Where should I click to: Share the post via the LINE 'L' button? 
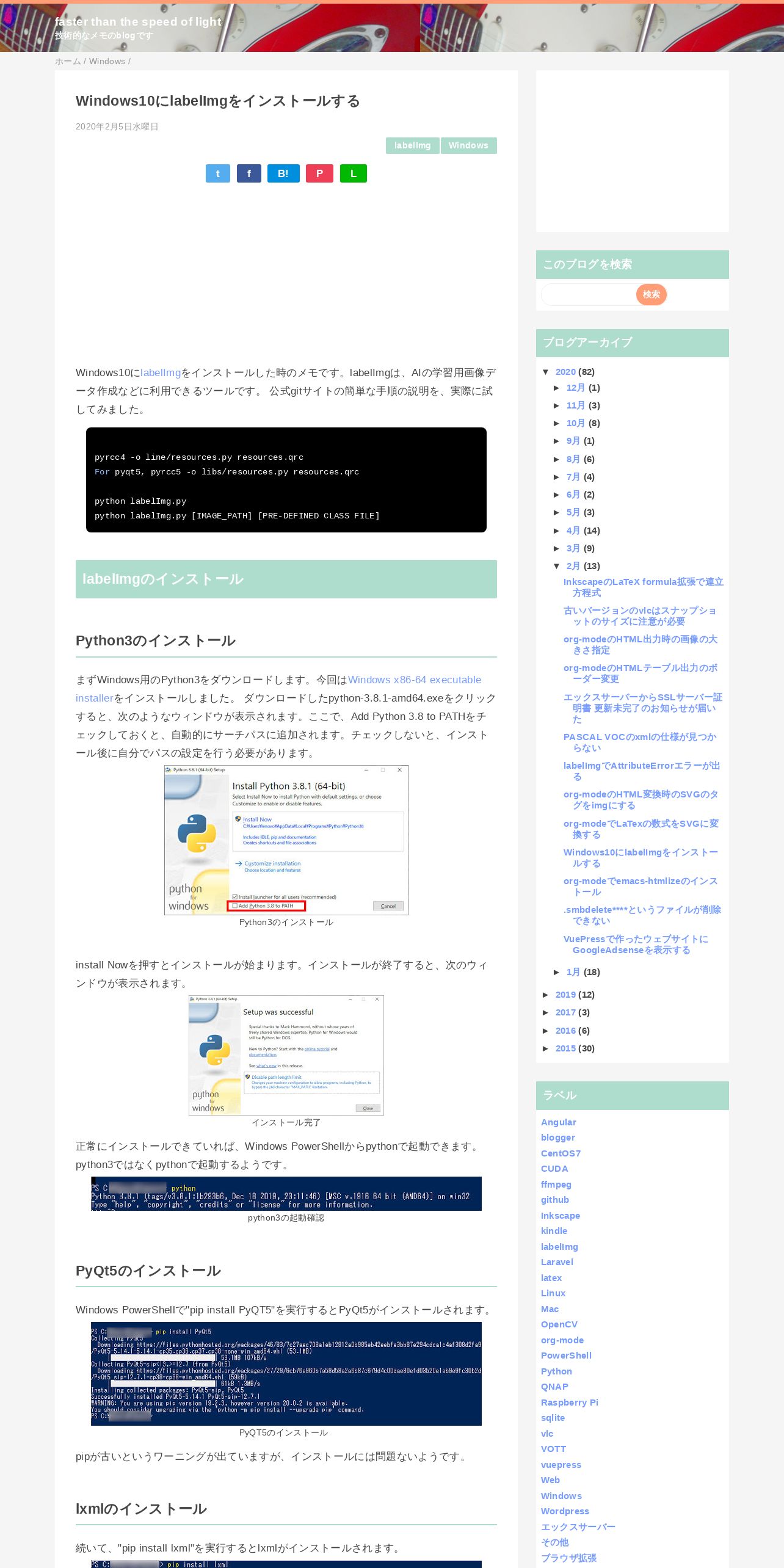click(353, 173)
